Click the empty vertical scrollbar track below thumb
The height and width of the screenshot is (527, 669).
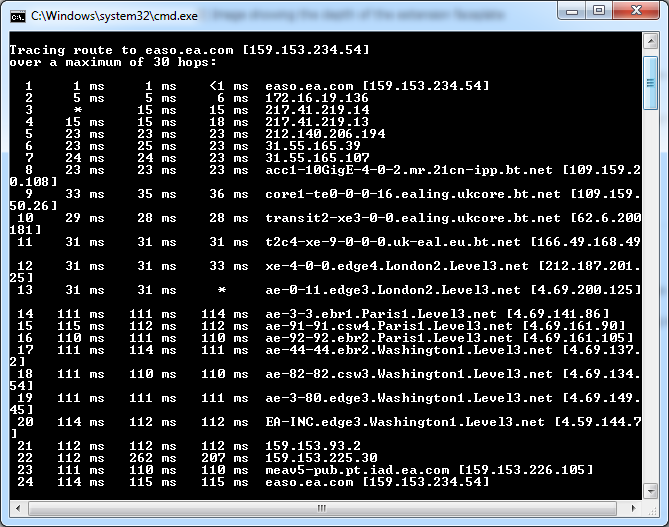651,296
